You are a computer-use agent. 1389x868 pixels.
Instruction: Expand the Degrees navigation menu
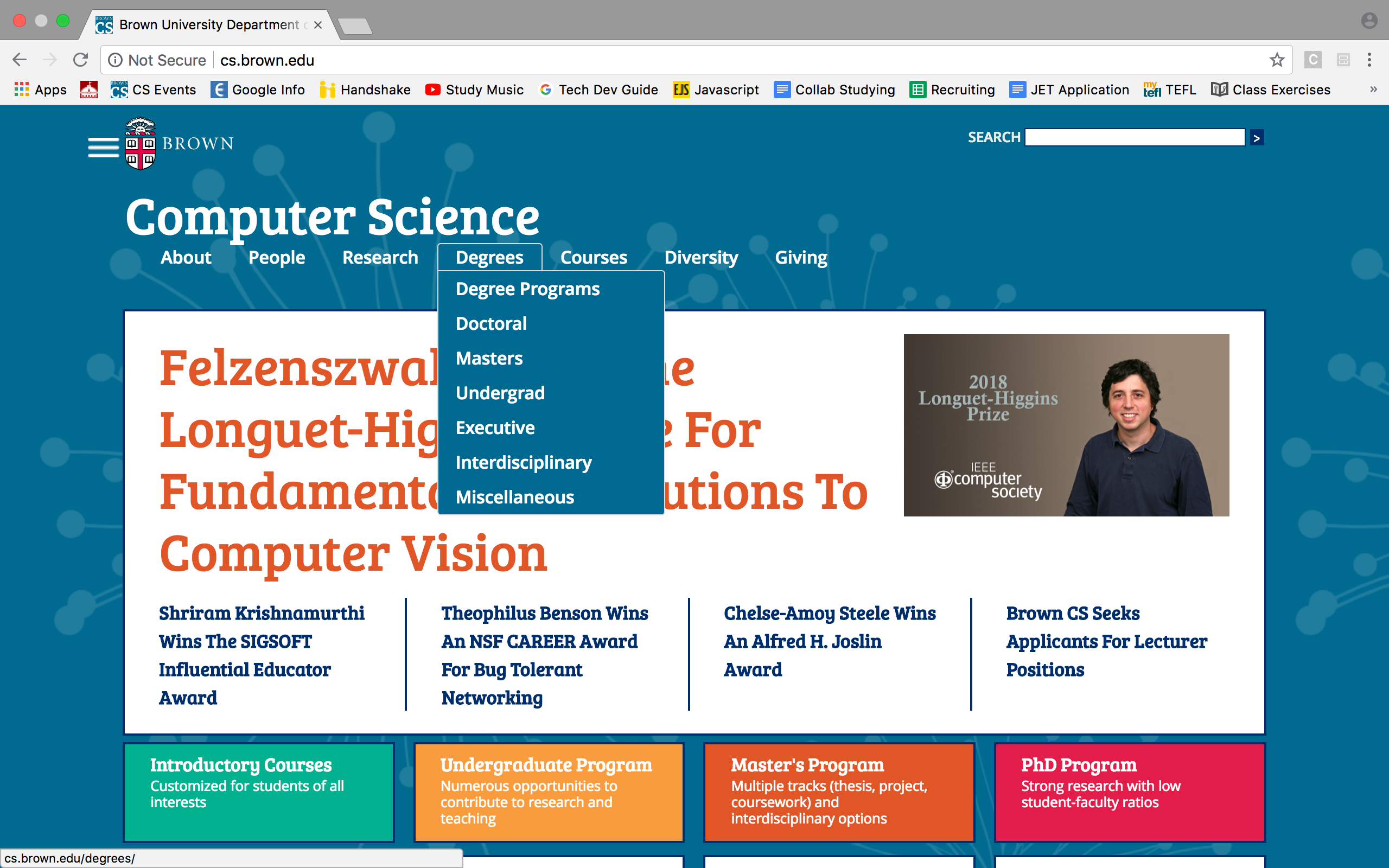click(489, 258)
